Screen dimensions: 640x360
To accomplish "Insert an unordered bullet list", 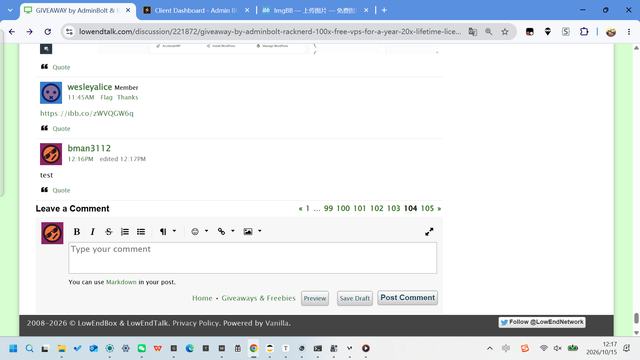I will tap(141, 231).
